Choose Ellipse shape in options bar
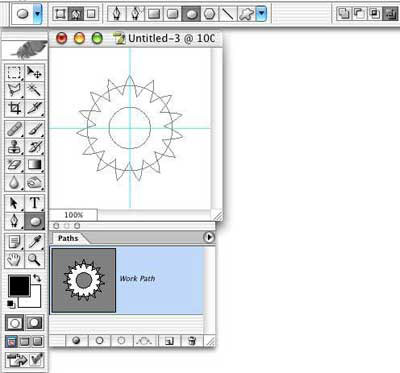This screenshot has height=373, width=400. coord(191,14)
